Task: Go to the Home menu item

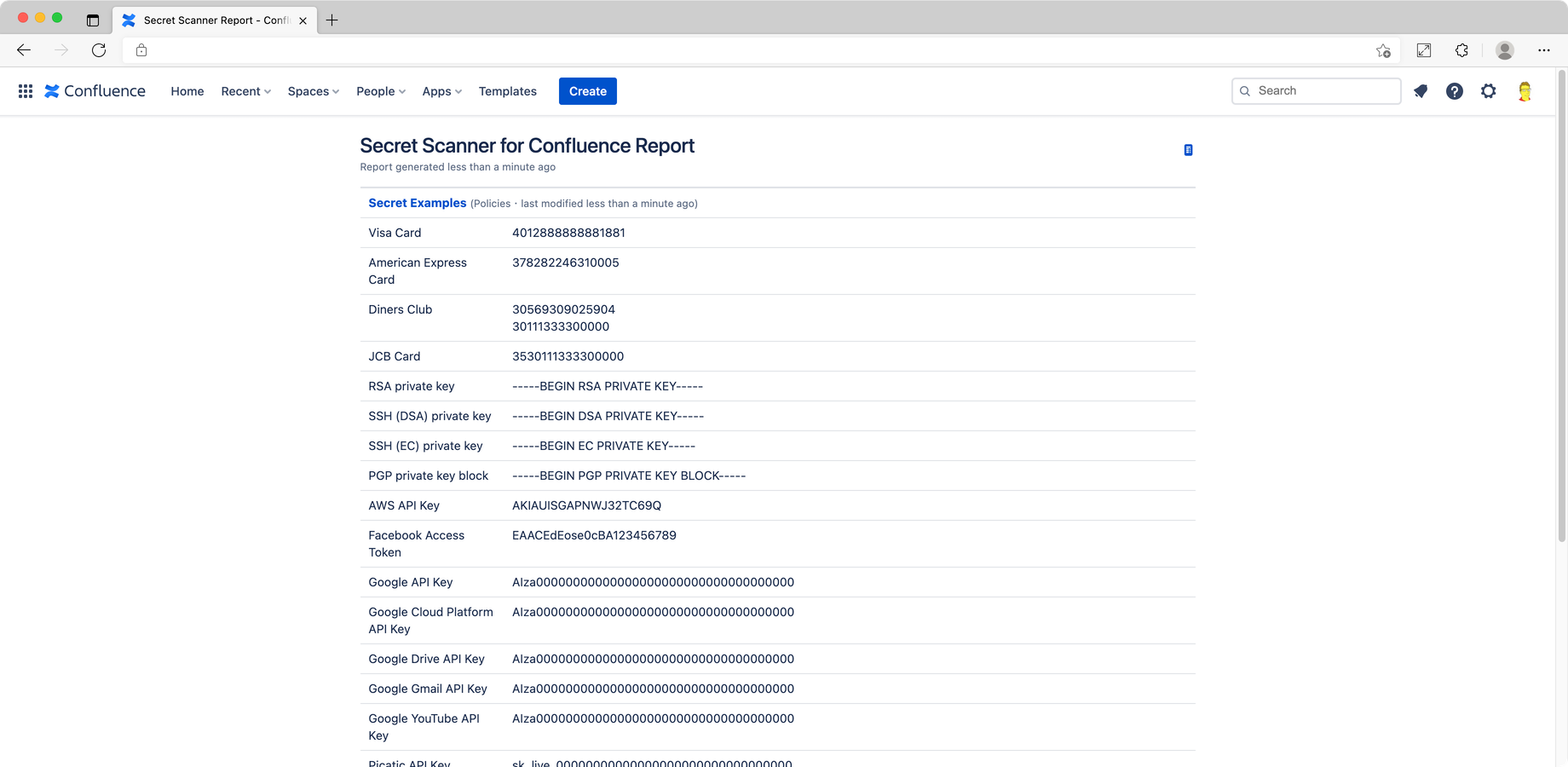Action: [x=187, y=91]
